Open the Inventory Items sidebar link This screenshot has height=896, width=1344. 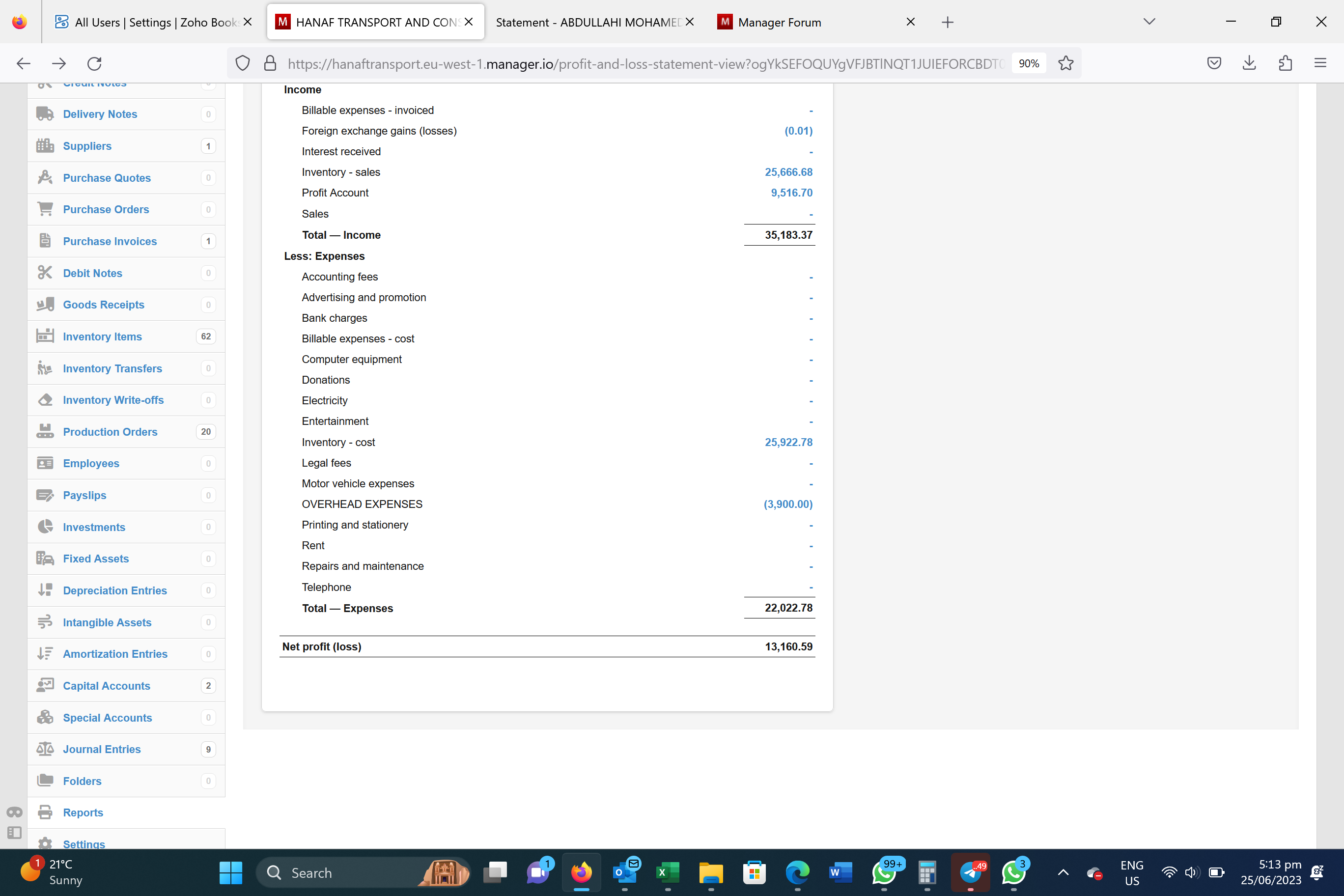tap(102, 336)
